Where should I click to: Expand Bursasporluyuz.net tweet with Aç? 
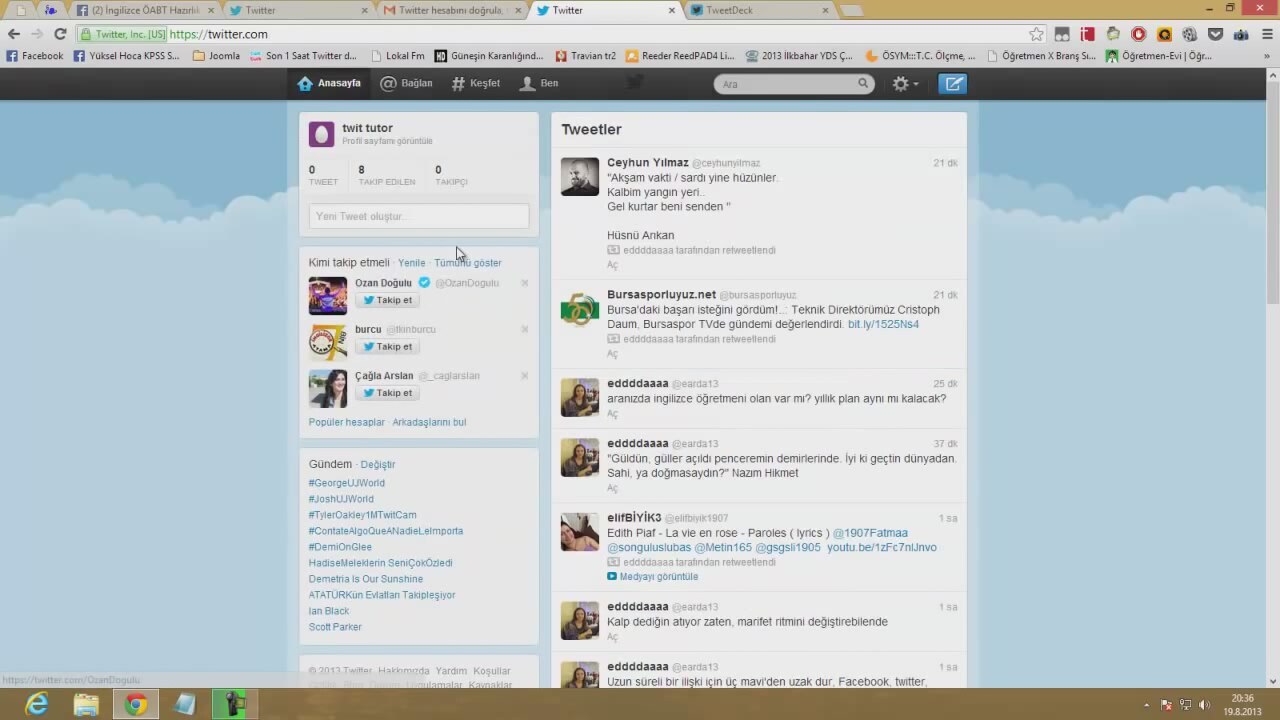613,354
